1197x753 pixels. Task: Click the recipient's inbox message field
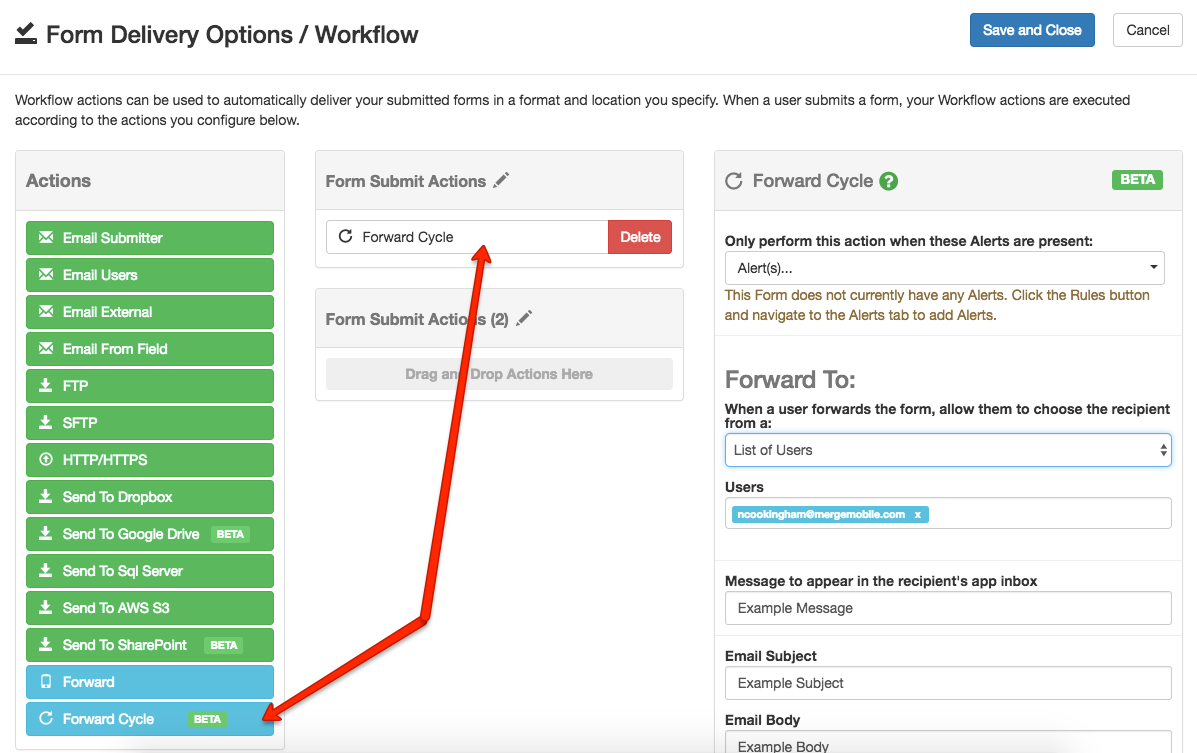(x=947, y=608)
